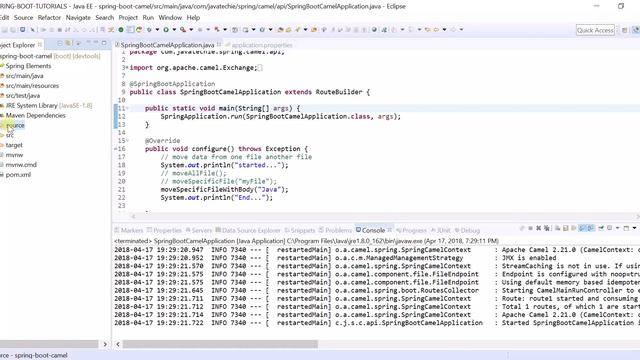Screen dimensions: 640x360
Task: Terminate the console process with stop icon
Action: coord(531,228)
